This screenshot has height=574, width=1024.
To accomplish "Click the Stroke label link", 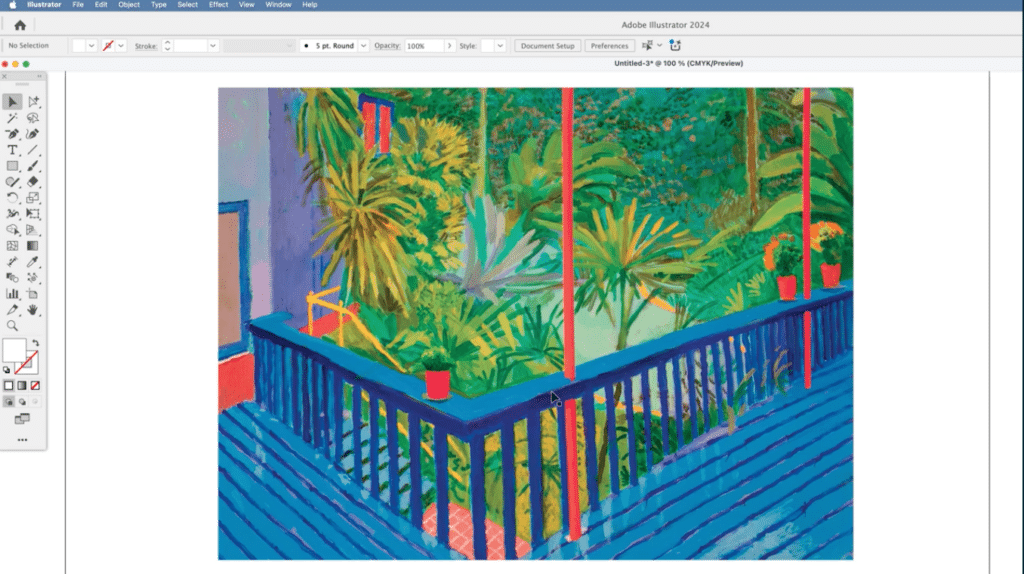I will point(146,46).
